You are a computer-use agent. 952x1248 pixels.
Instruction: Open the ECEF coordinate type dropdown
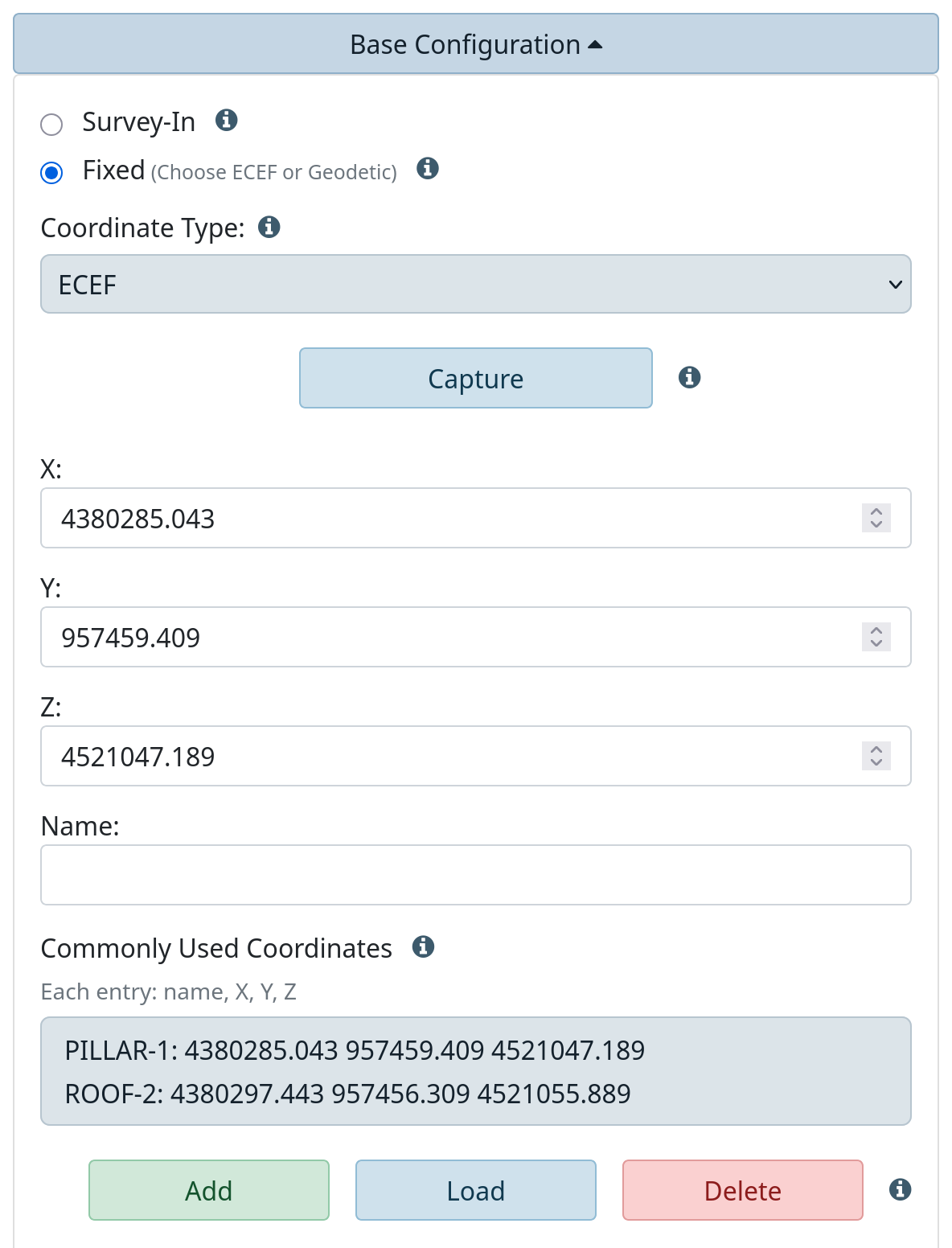click(476, 284)
